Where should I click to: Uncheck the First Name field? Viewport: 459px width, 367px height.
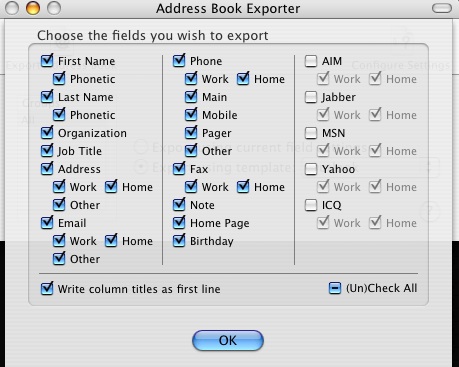[47, 61]
